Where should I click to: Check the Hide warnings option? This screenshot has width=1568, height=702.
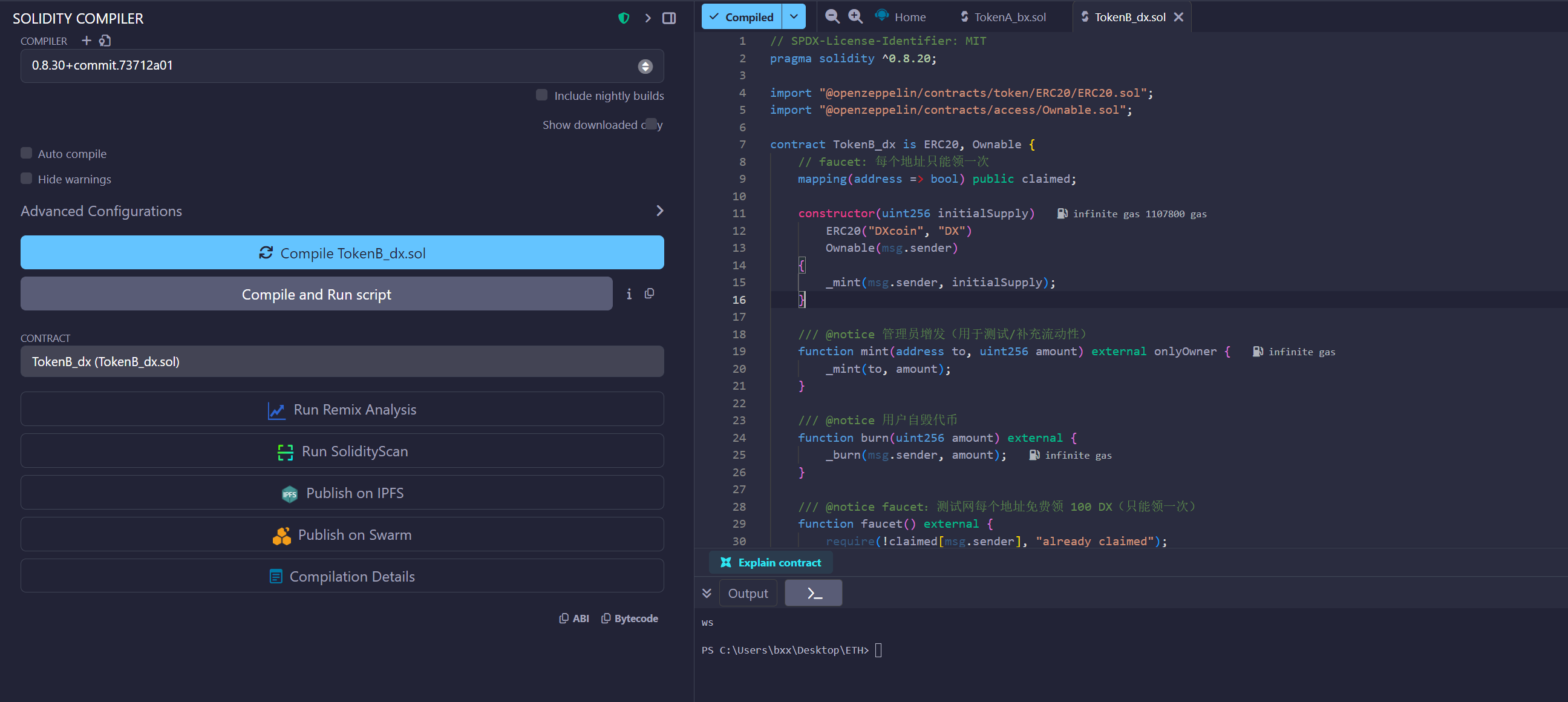click(26, 179)
